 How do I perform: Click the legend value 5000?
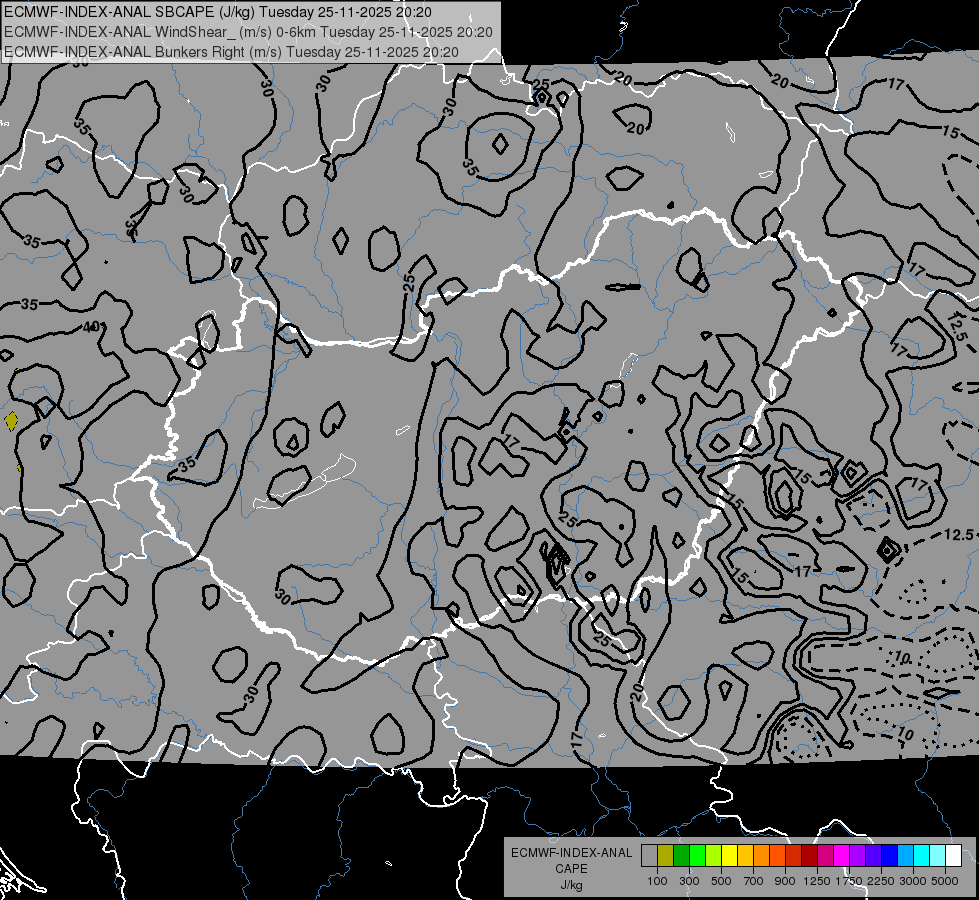tap(945, 881)
